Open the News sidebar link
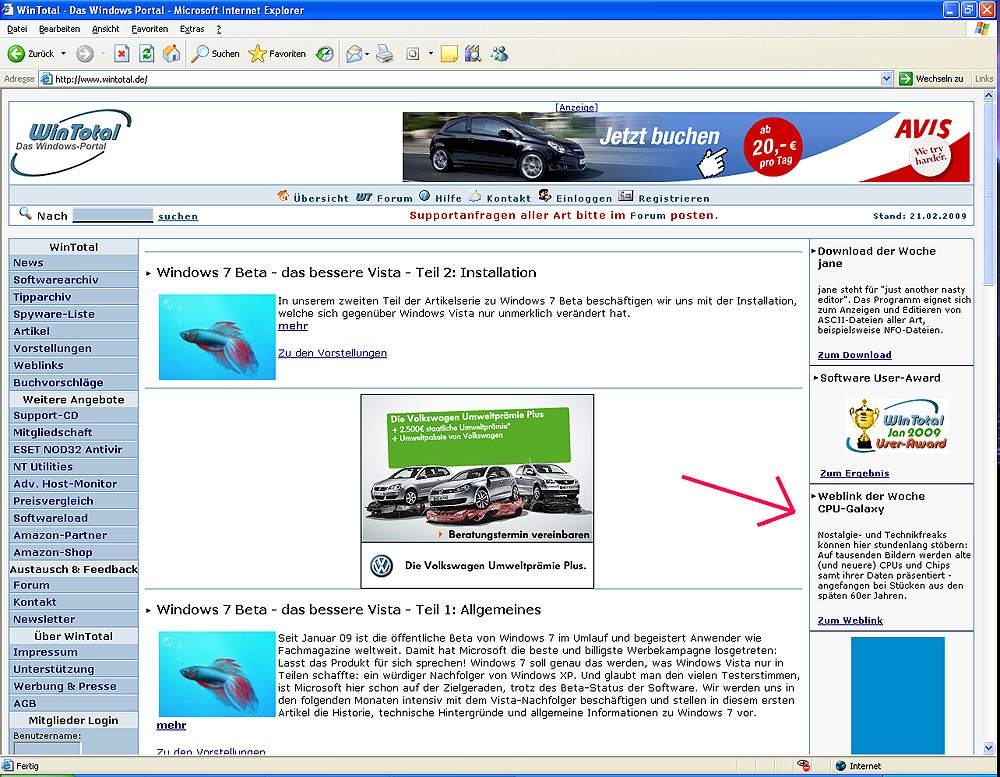1000x777 pixels. coord(28,263)
